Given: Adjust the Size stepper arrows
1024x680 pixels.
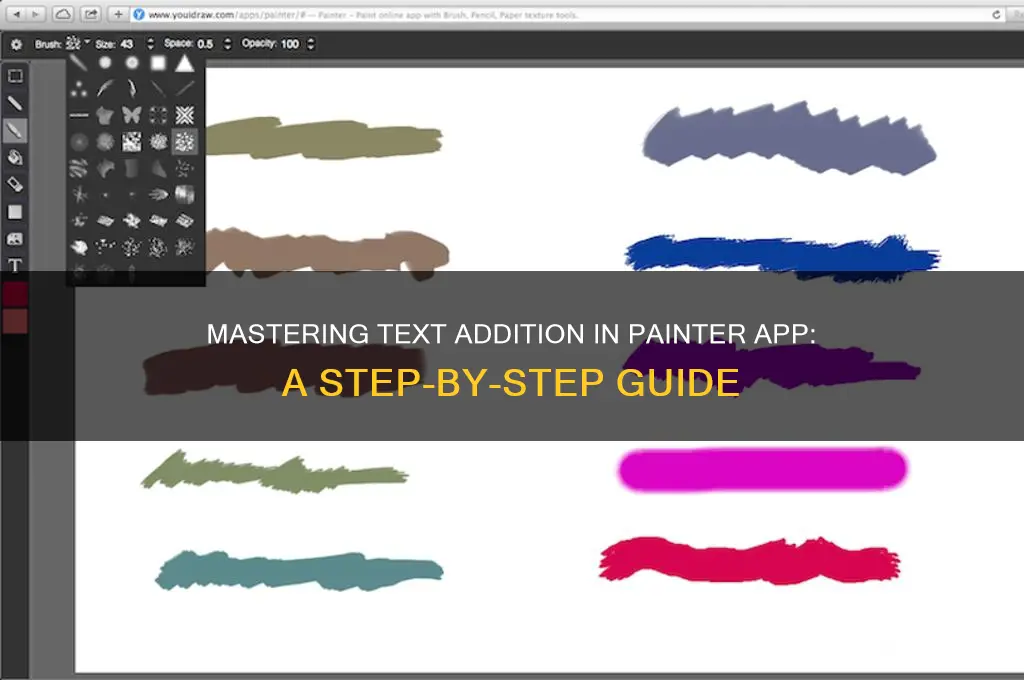Looking at the screenshot, I should 150,44.
